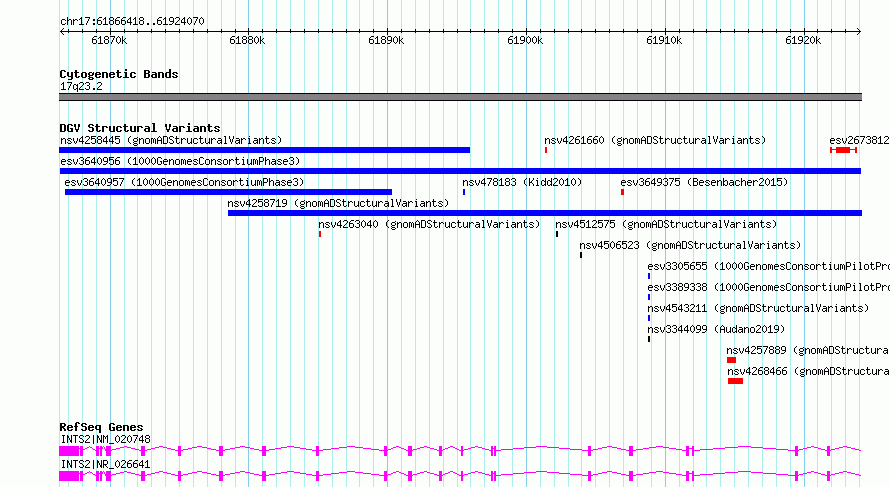The width and height of the screenshot is (890, 487).
Task: Click the 61910k ruler tick label
Action: (664, 41)
